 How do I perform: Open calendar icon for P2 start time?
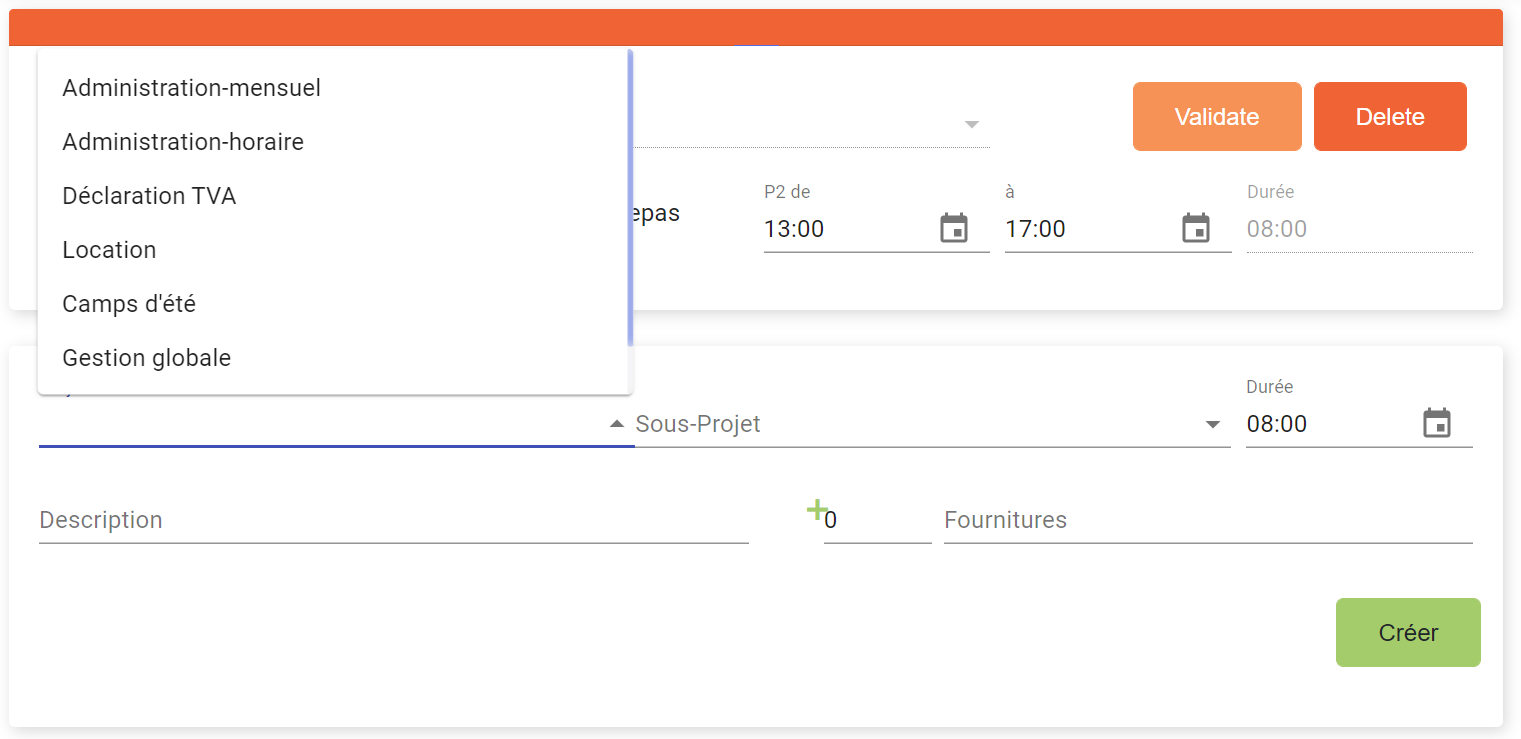pos(954,228)
